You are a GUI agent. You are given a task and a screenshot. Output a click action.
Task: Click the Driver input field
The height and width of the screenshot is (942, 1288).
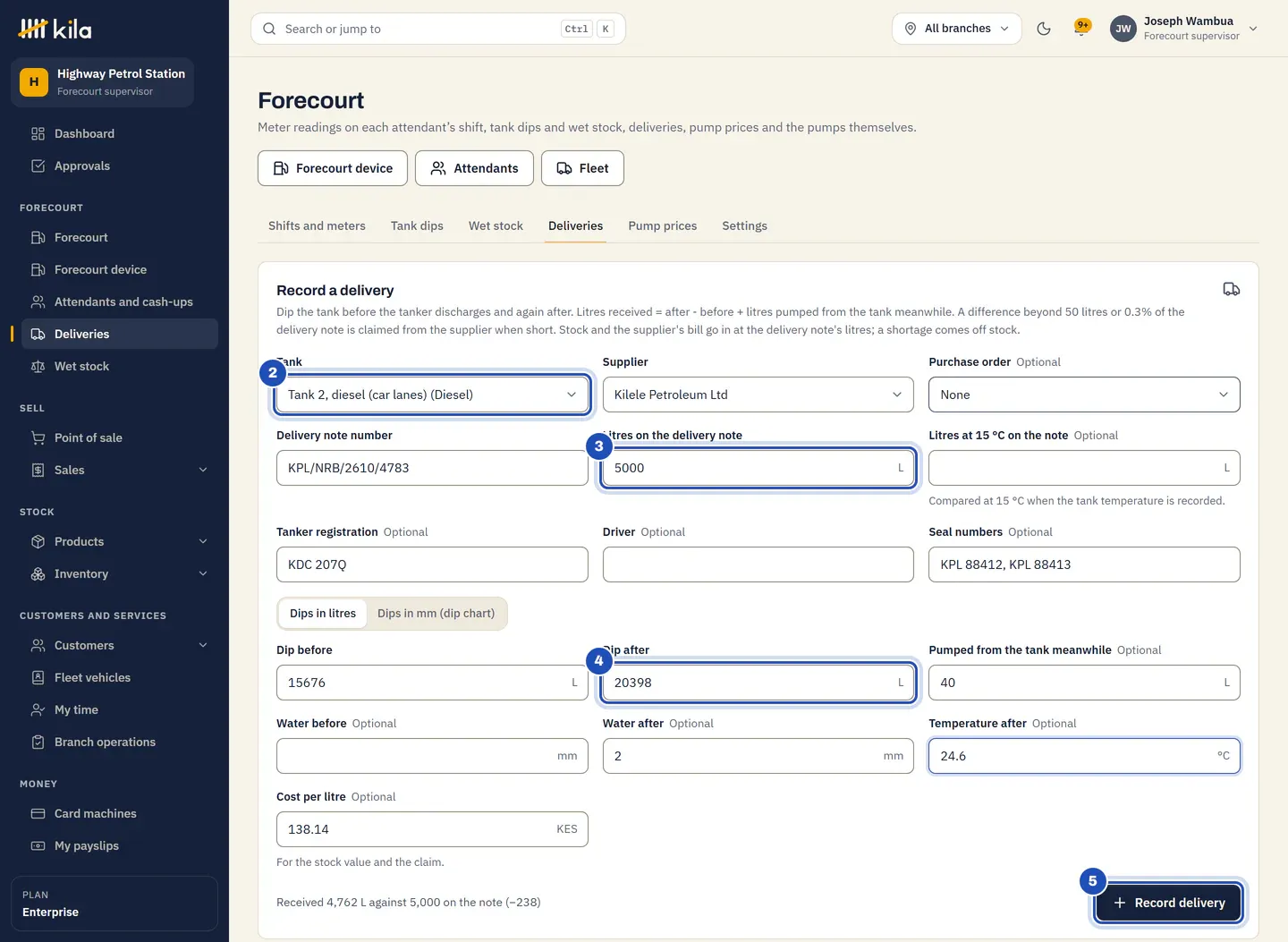(758, 564)
